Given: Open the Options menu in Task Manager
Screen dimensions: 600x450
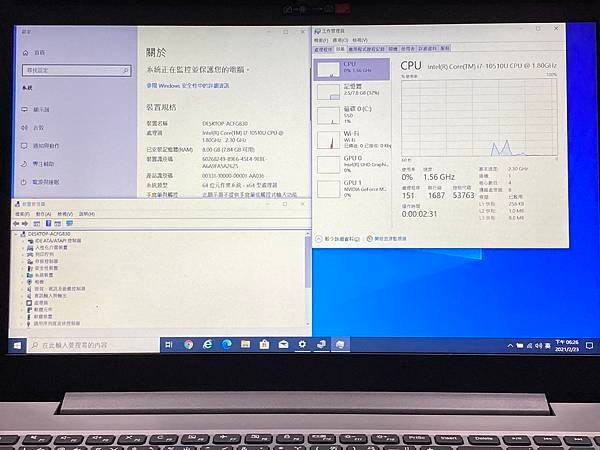Looking at the screenshot, I should tap(340, 40).
